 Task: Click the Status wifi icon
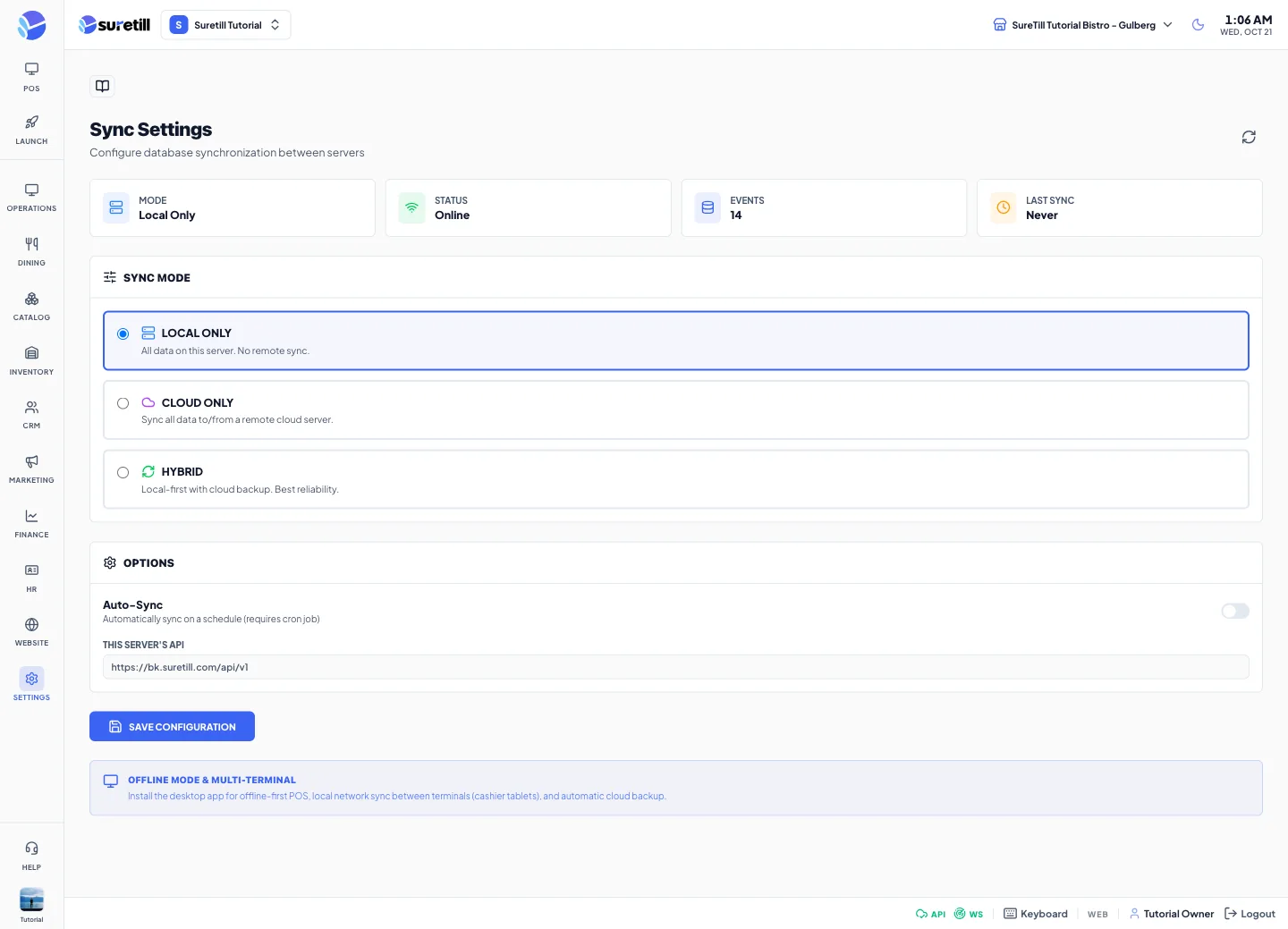(x=411, y=207)
